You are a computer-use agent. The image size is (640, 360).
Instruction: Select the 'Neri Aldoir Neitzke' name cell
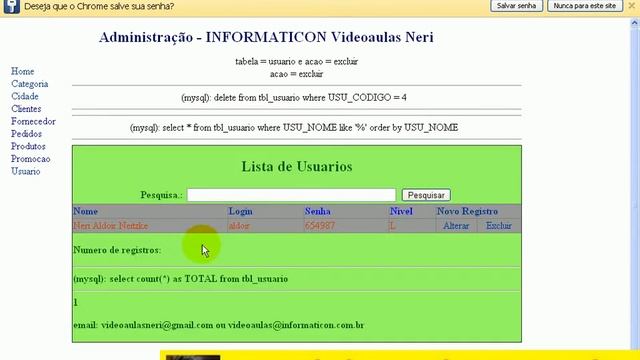click(x=111, y=226)
